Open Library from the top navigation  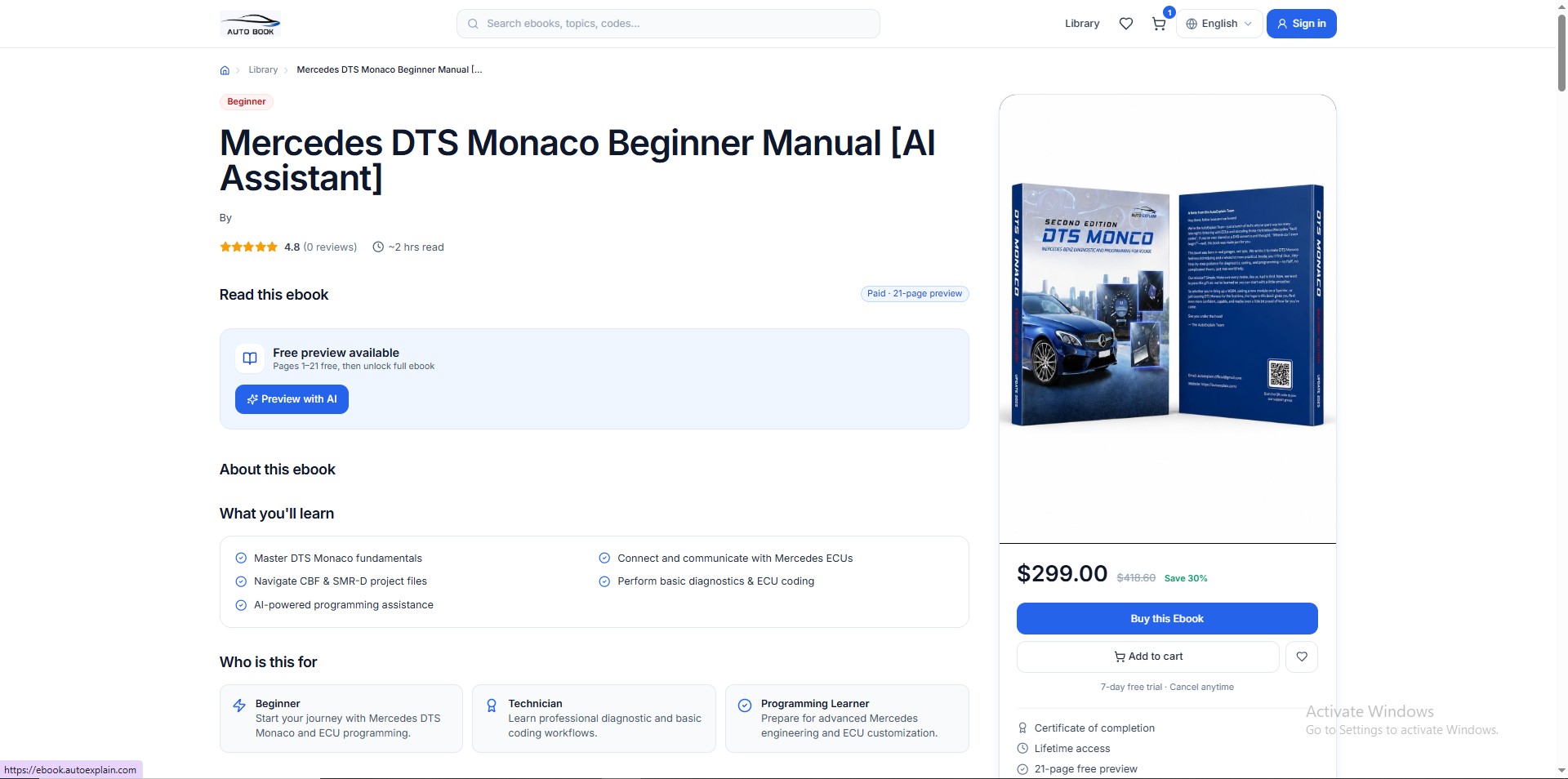coord(1082,24)
